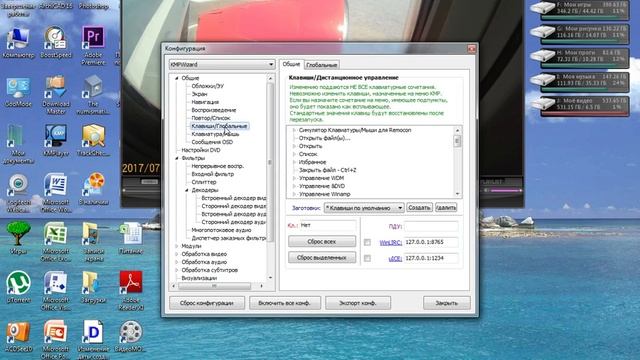Expand the Обработка видео tree node
Viewport: 640px width, 360px height.
point(177,254)
